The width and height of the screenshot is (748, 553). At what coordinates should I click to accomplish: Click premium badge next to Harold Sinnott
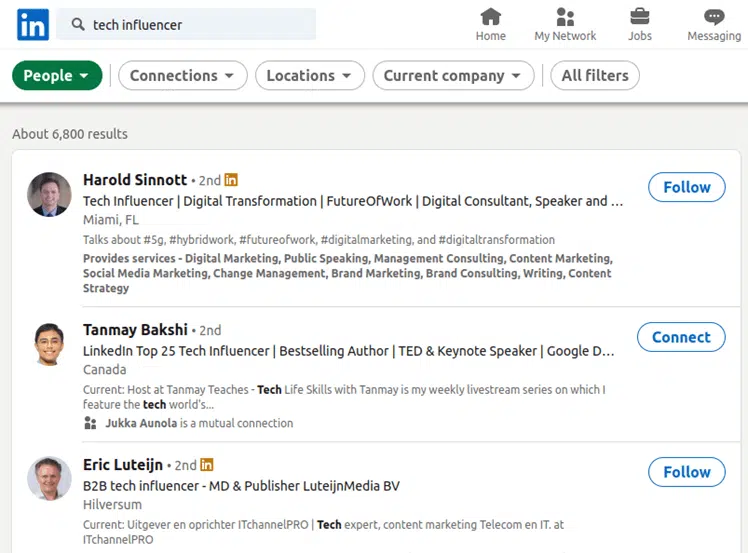pyautogui.click(x=231, y=180)
